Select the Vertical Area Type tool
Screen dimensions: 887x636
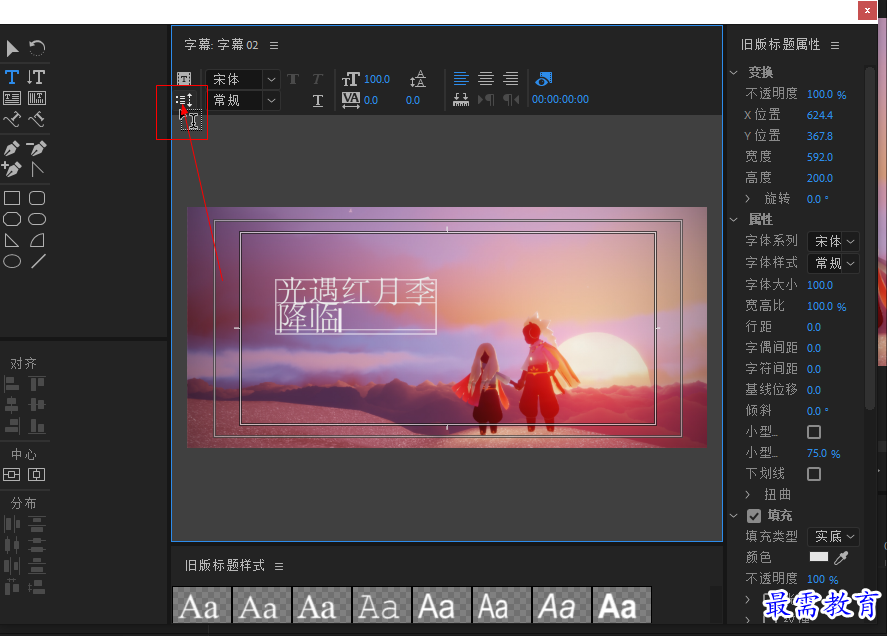click(37, 98)
